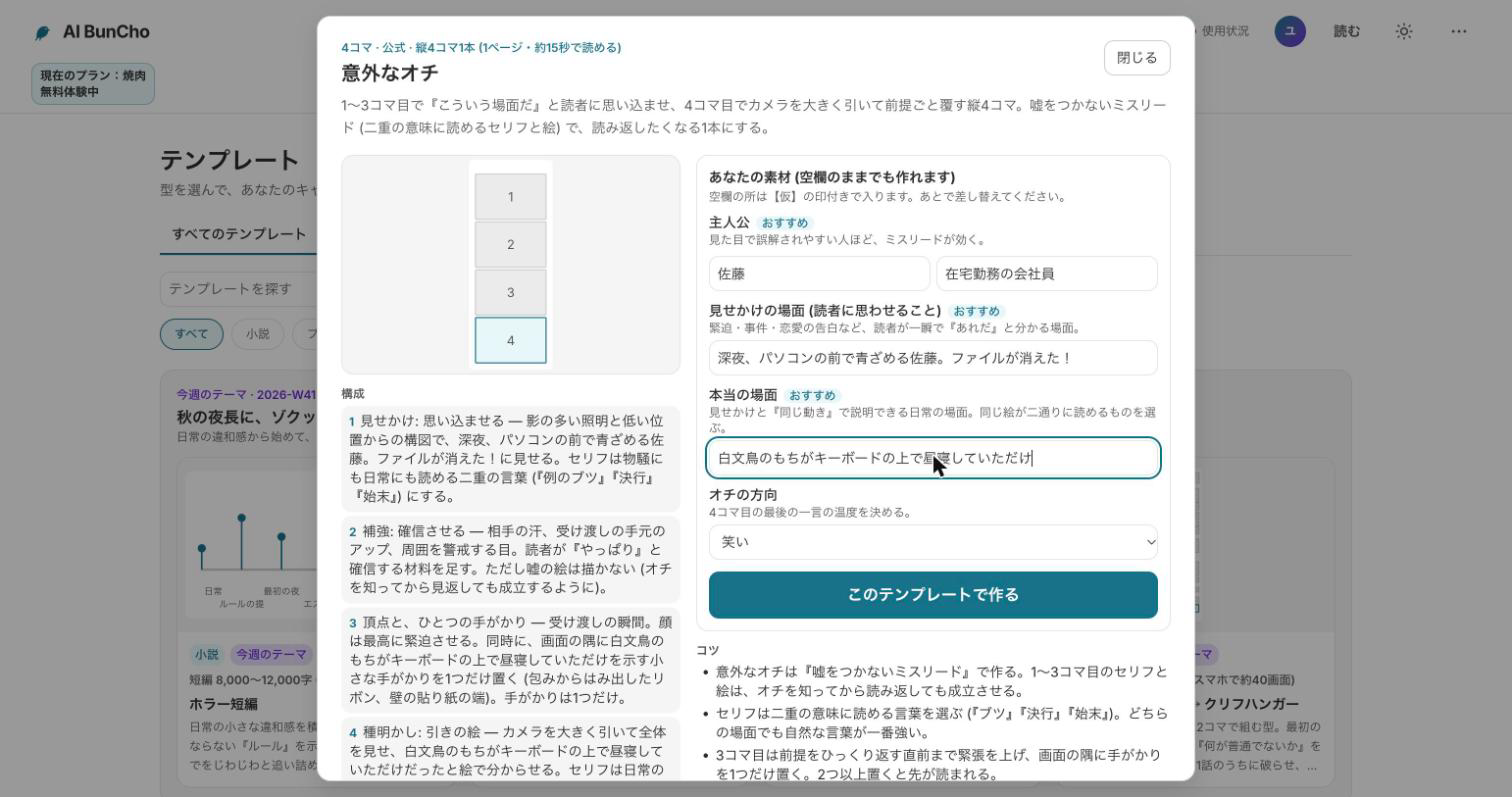Click the 見せかけの場面 input field
Viewport: 1512px width, 797px height.
933,358
